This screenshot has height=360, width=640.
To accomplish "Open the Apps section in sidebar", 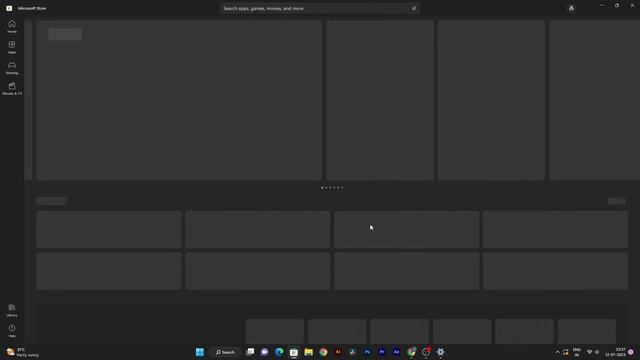I will tap(12, 47).
